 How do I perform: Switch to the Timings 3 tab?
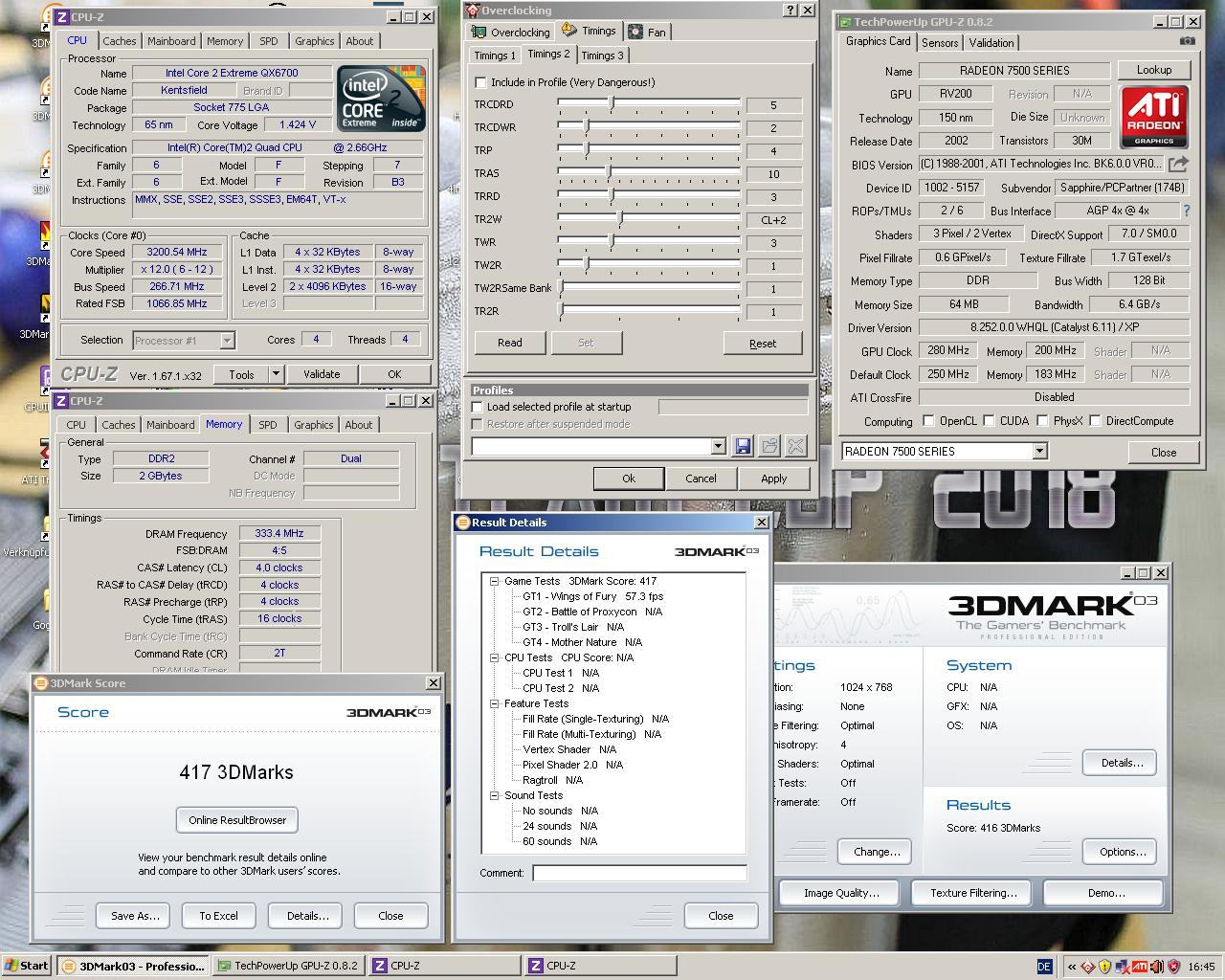(602, 56)
